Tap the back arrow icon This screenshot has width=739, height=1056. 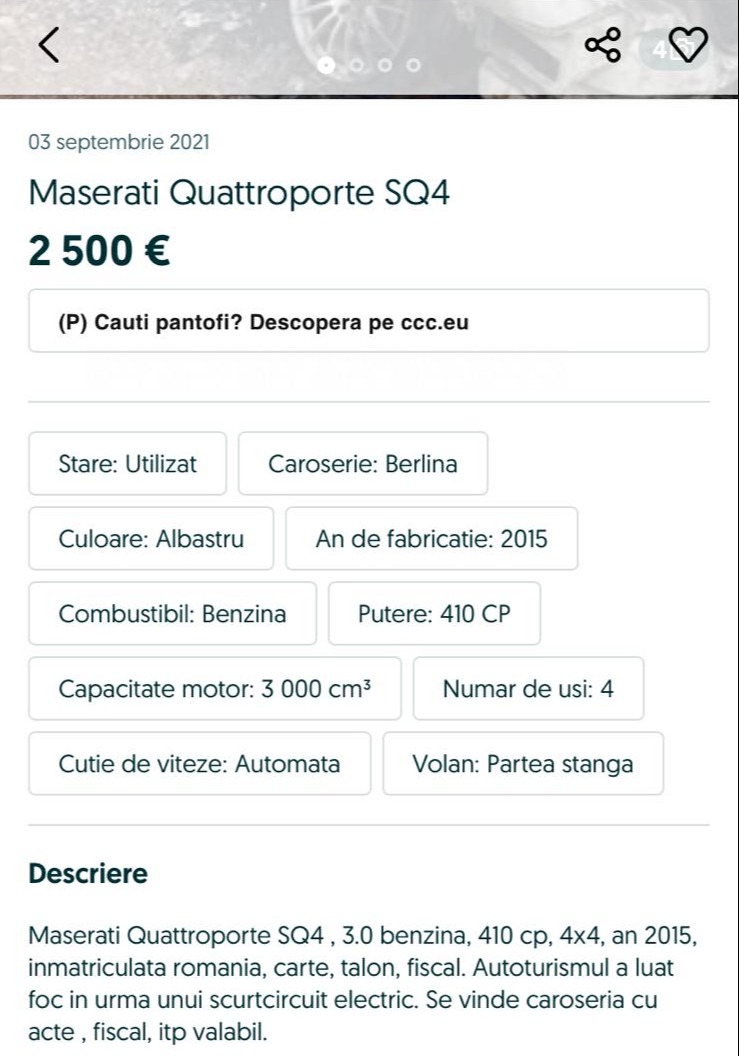pyautogui.click(x=49, y=45)
